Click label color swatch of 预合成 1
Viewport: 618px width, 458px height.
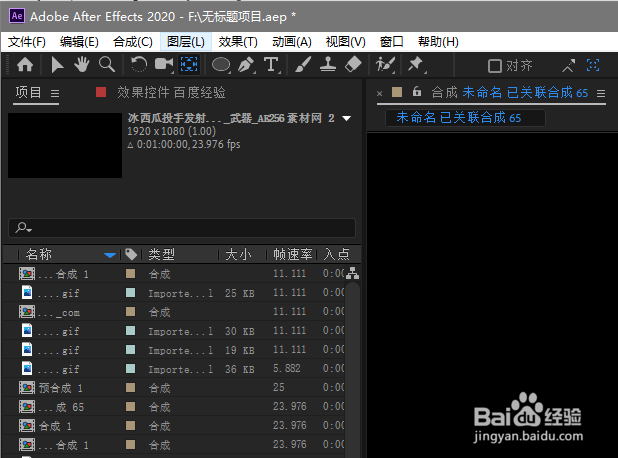point(130,388)
